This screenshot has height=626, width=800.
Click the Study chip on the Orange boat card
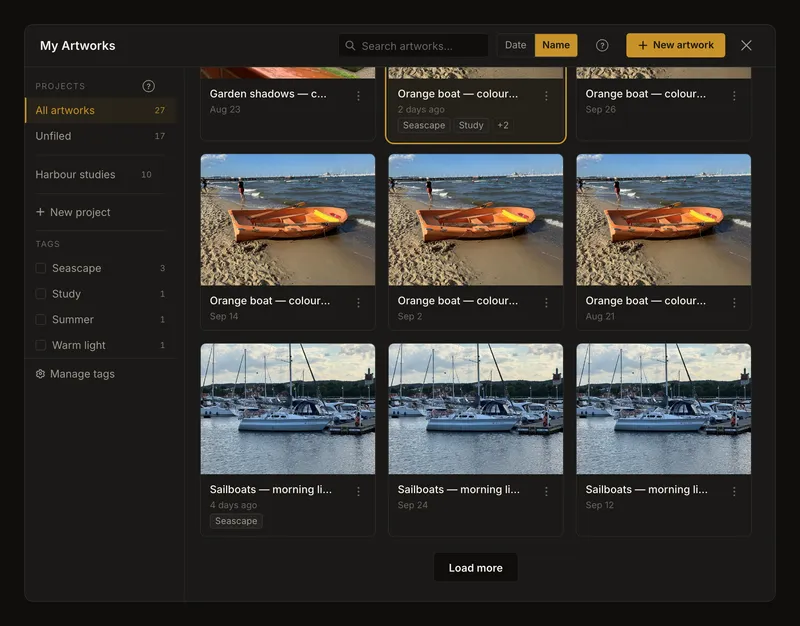coord(471,126)
